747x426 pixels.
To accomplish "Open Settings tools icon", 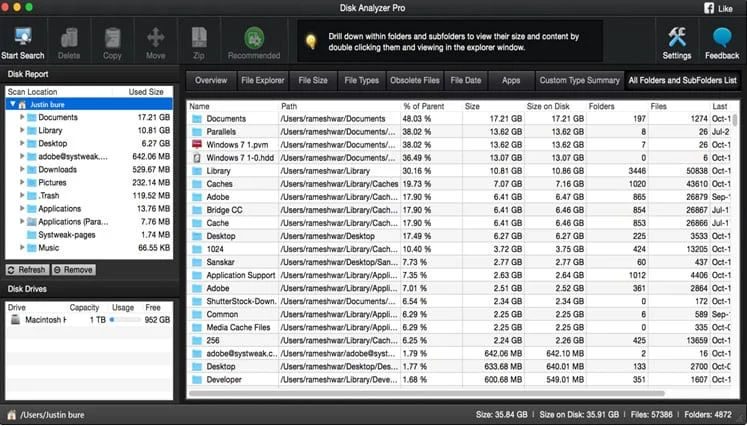I will (676, 37).
